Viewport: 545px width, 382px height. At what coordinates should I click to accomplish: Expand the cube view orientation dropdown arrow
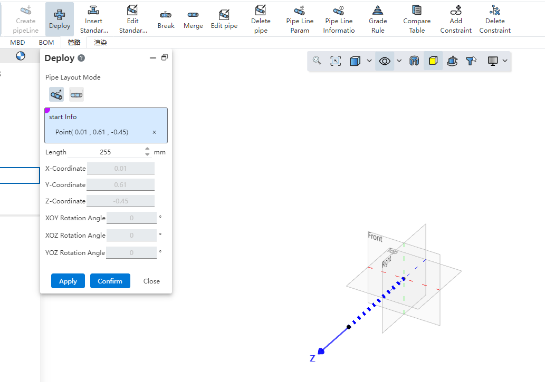pos(369,61)
